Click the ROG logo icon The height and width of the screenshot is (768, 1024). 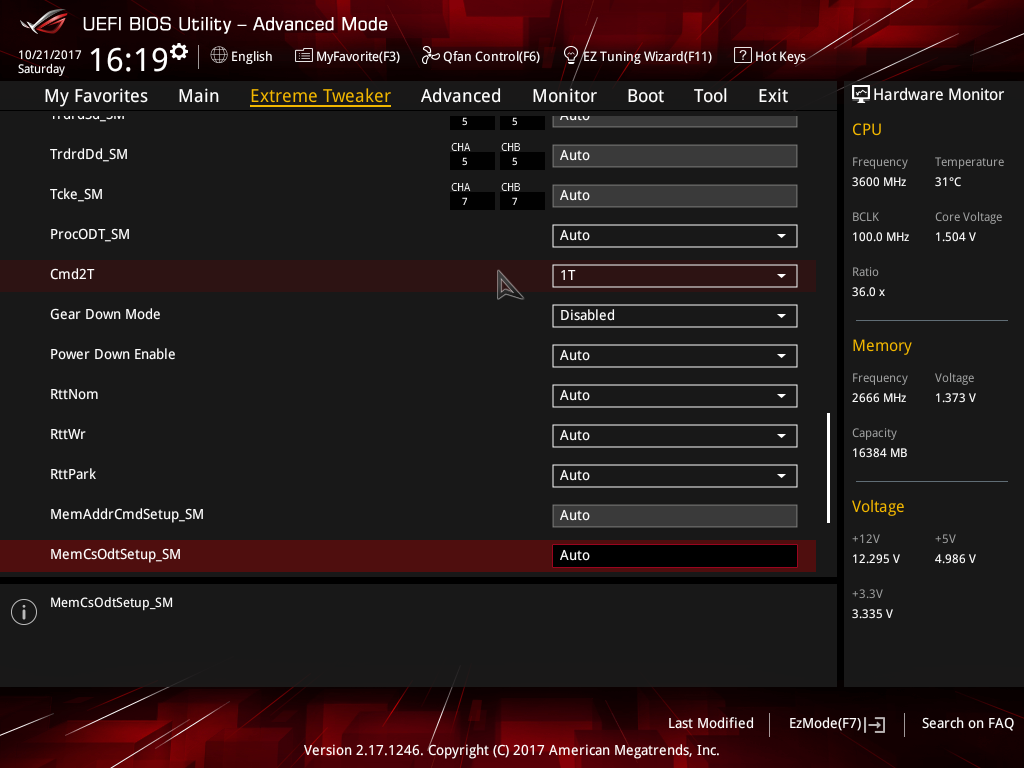tap(44, 22)
